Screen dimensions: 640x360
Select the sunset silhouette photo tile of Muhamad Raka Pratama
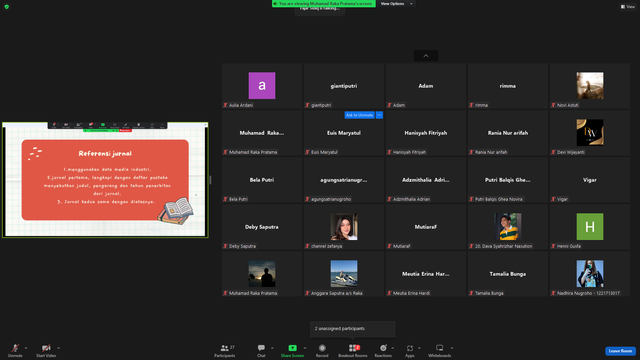[262, 273]
